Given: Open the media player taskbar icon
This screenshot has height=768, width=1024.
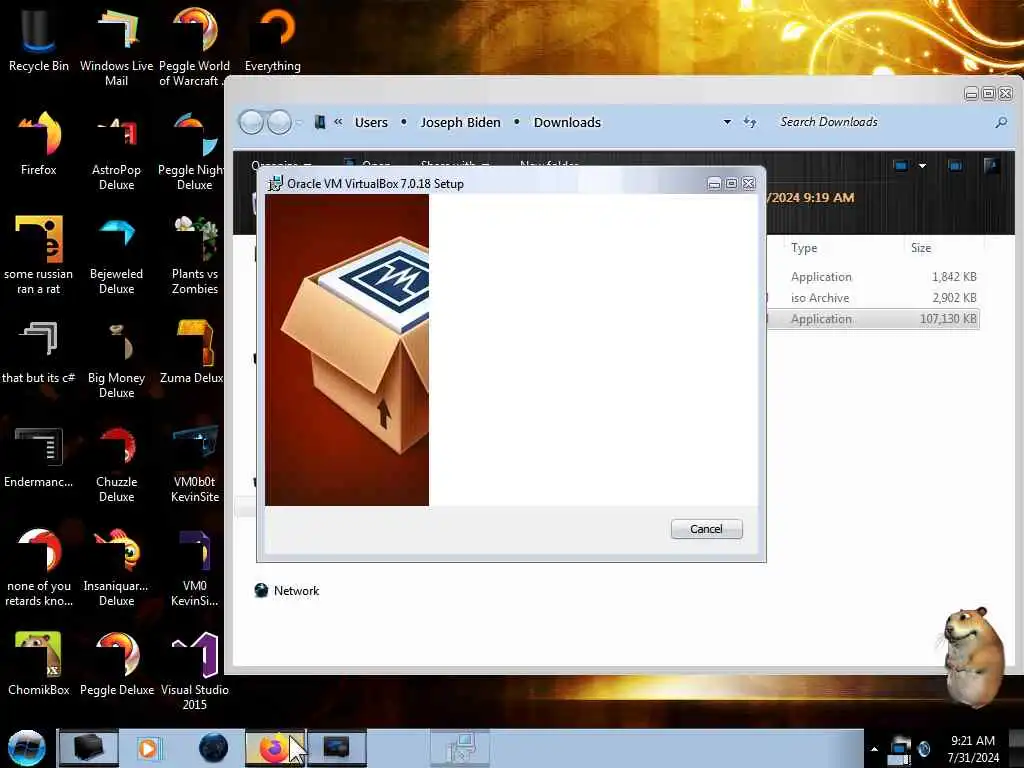Looking at the screenshot, I should click(150, 748).
